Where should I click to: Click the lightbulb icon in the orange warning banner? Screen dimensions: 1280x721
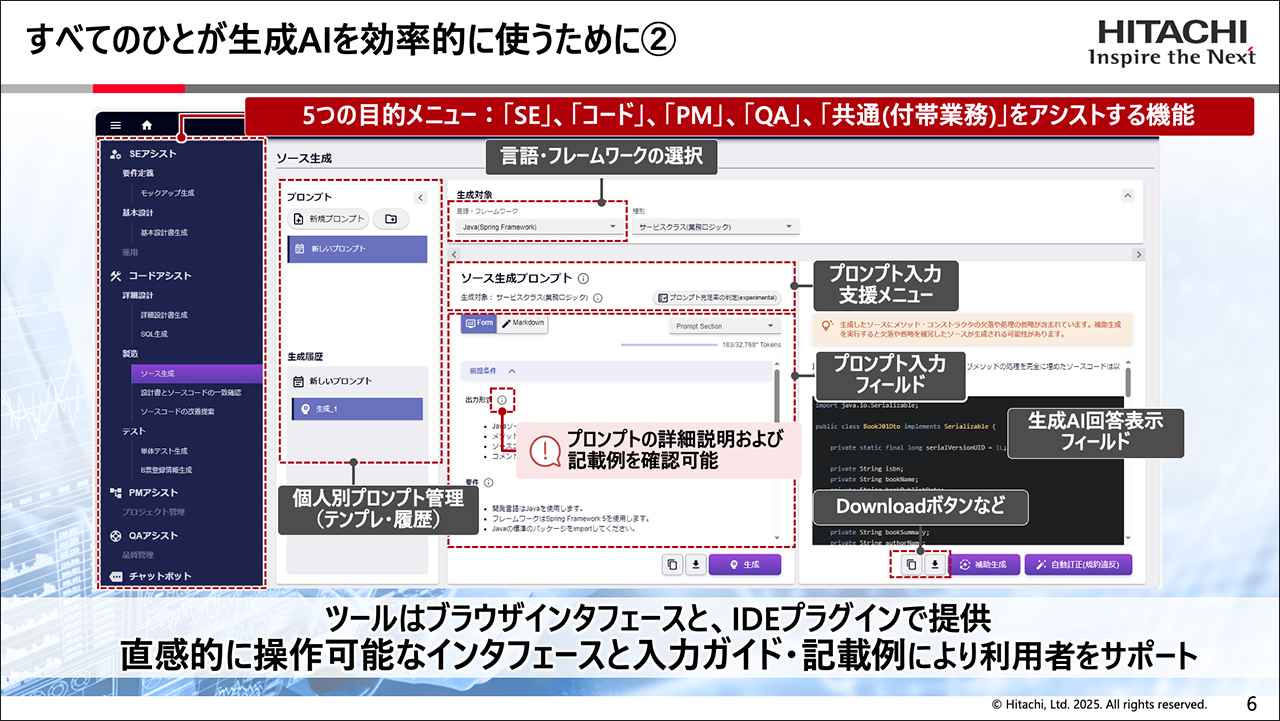coord(826,326)
